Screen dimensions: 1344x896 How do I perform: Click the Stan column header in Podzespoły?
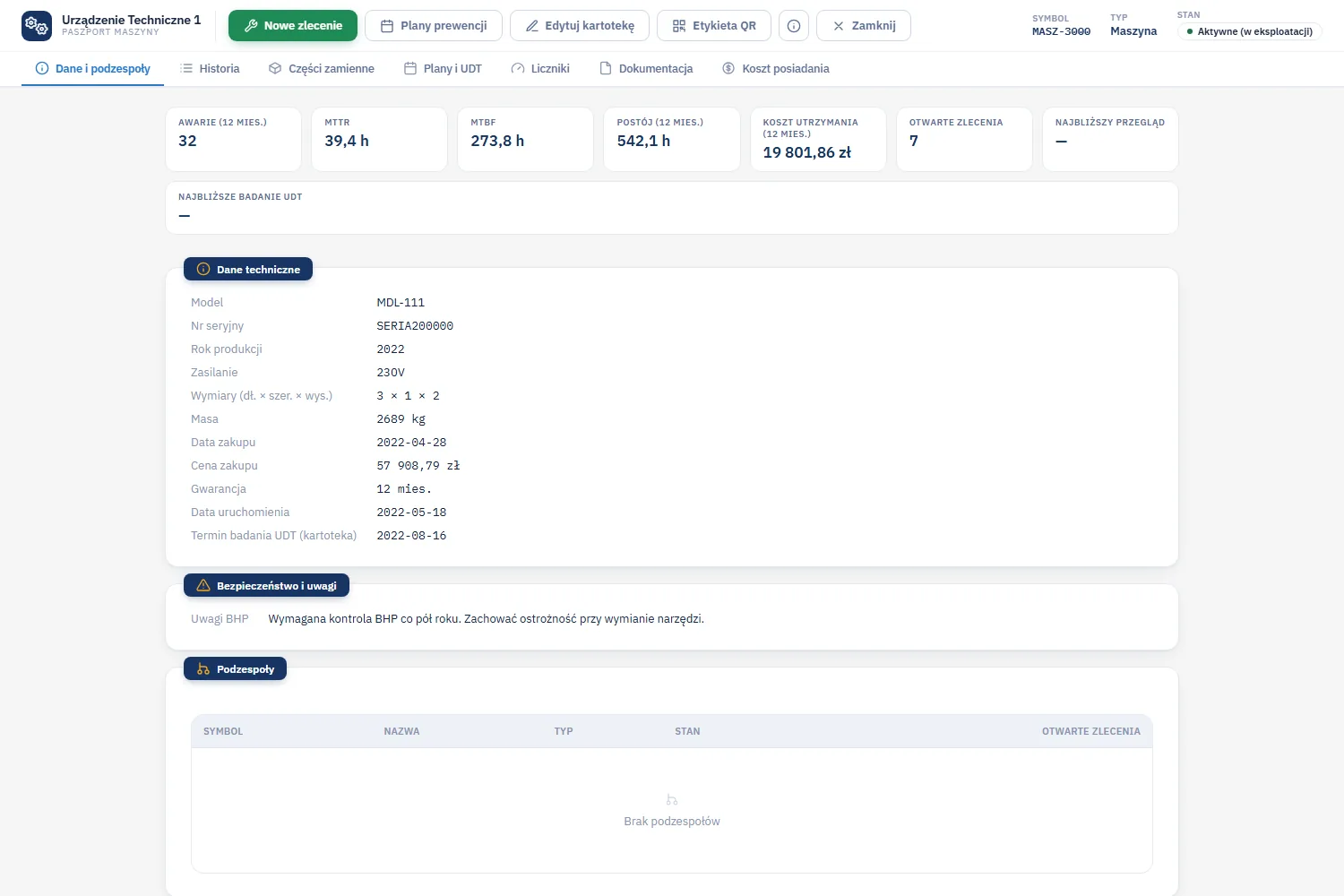pos(687,731)
